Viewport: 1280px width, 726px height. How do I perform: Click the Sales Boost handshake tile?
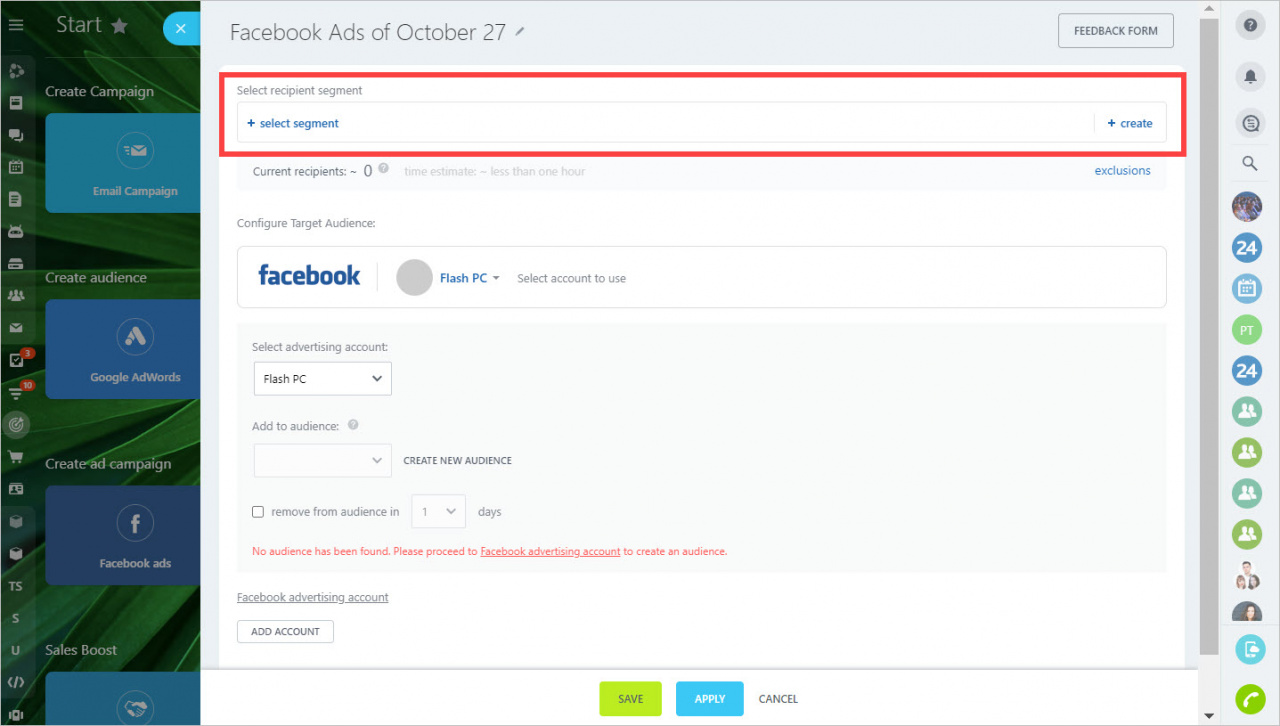[123, 698]
